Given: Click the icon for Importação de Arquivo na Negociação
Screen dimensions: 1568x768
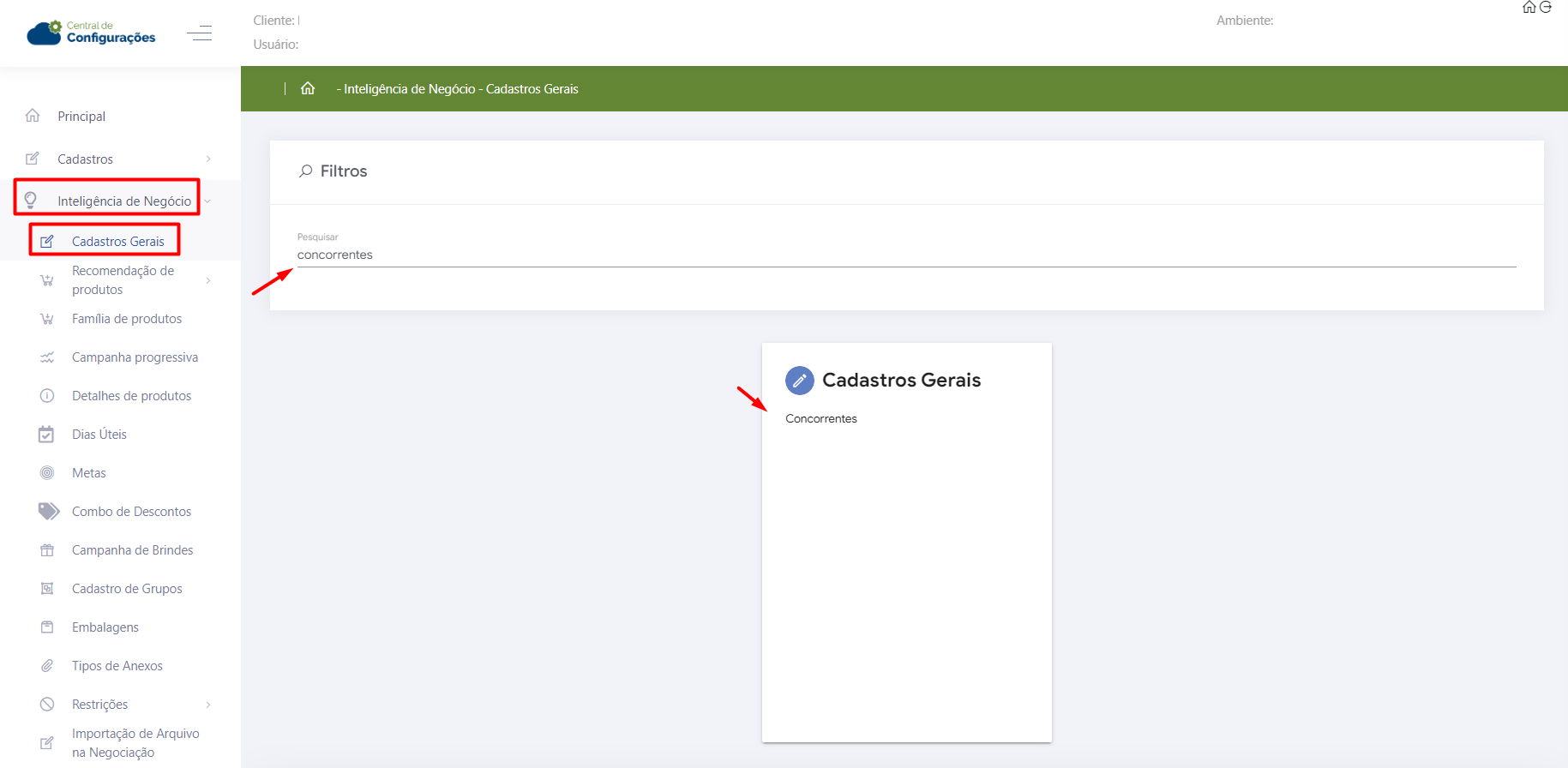Looking at the screenshot, I should click(x=47, y=743).
